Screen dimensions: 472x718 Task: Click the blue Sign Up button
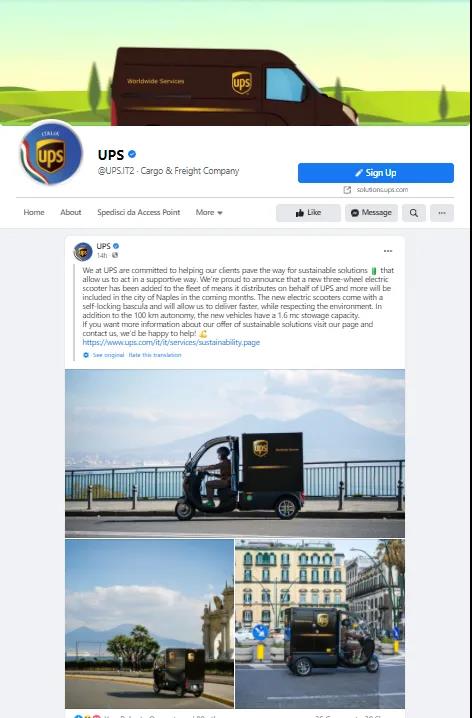pos(376,173)
